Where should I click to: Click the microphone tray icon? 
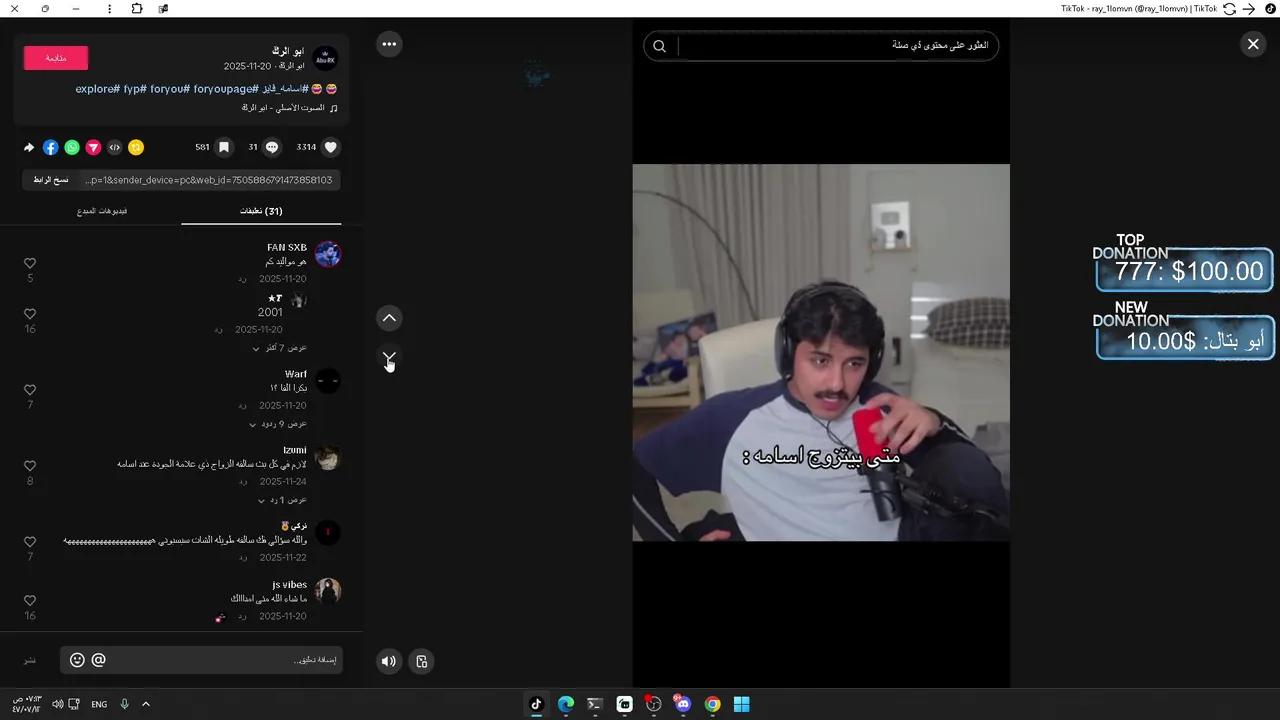coord(125,704)
